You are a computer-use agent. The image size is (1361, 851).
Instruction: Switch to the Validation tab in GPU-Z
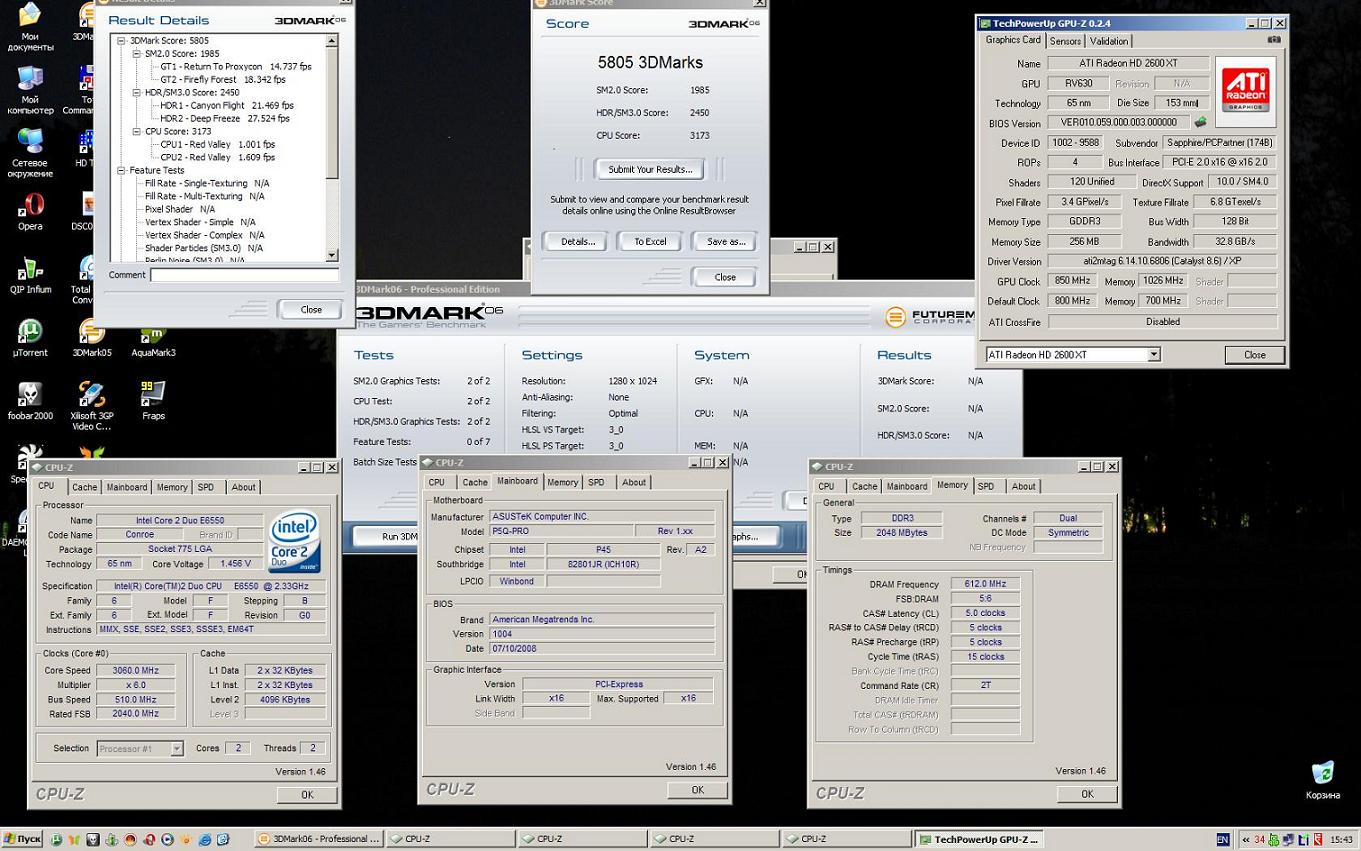1109,41
